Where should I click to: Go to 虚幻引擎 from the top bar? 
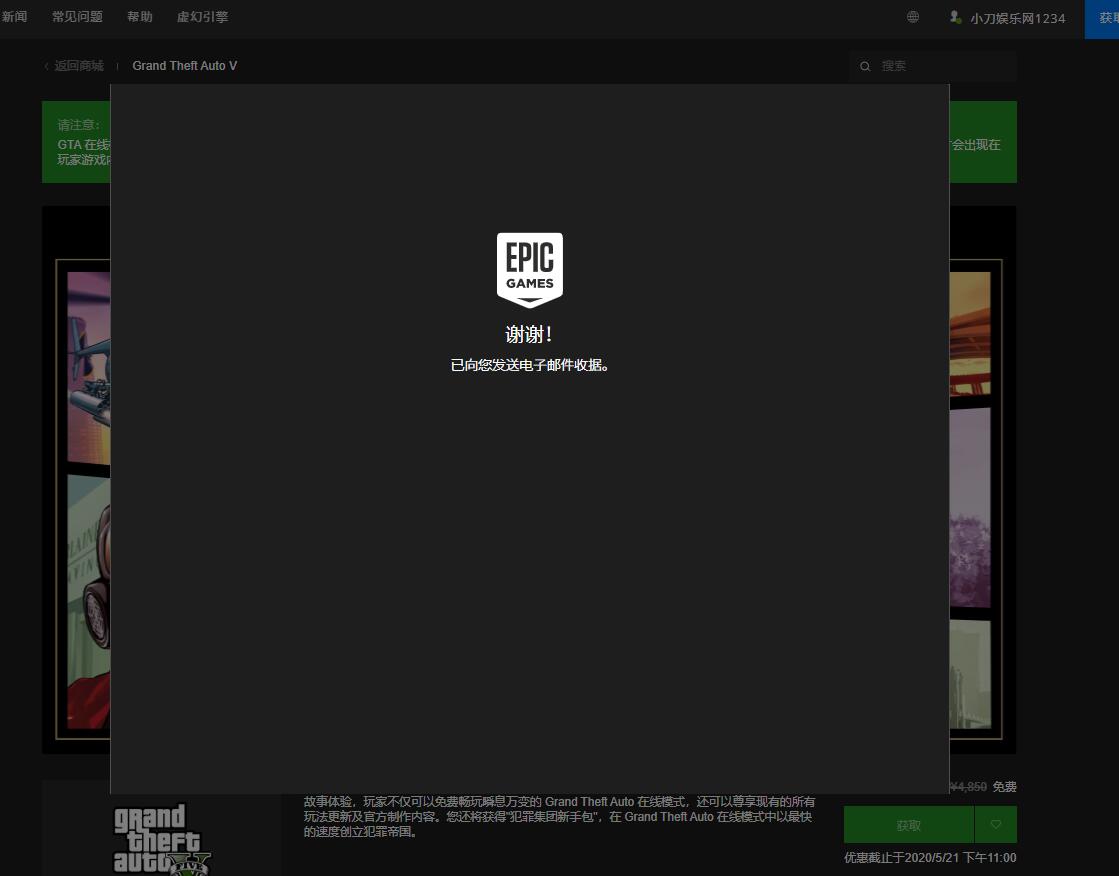click(x=202, y=17)
